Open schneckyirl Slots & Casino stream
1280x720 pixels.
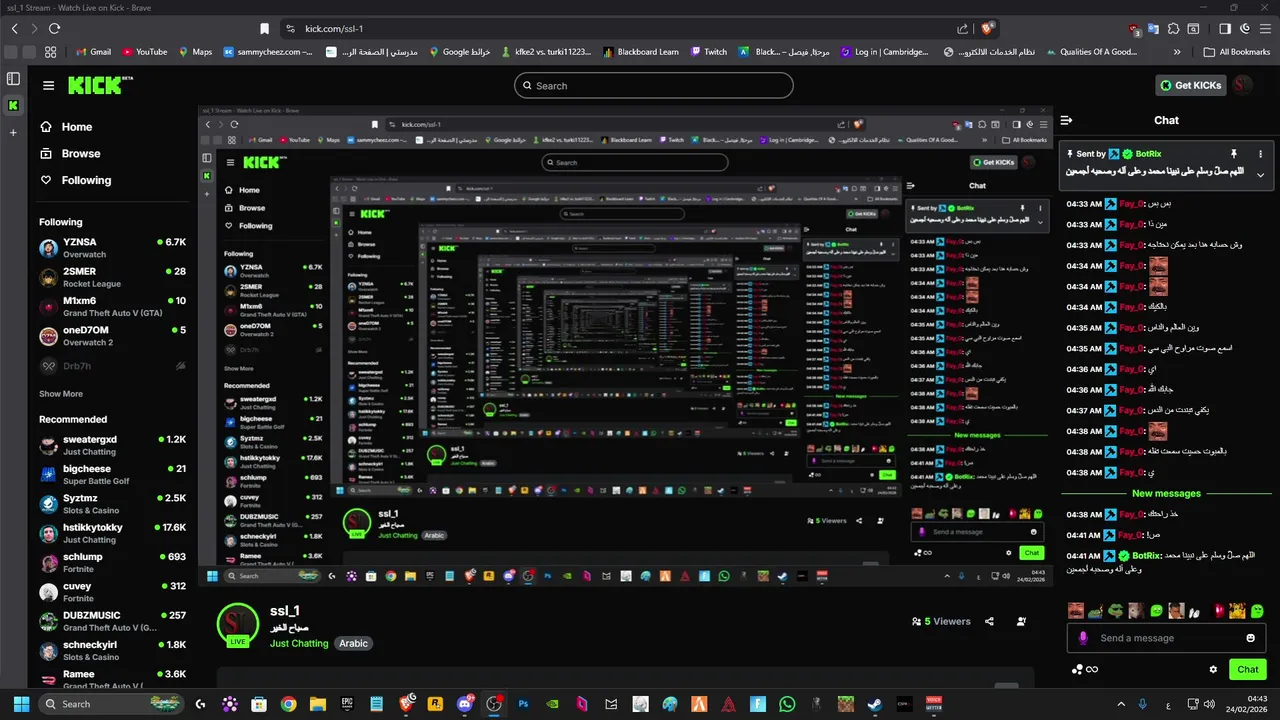112,651
